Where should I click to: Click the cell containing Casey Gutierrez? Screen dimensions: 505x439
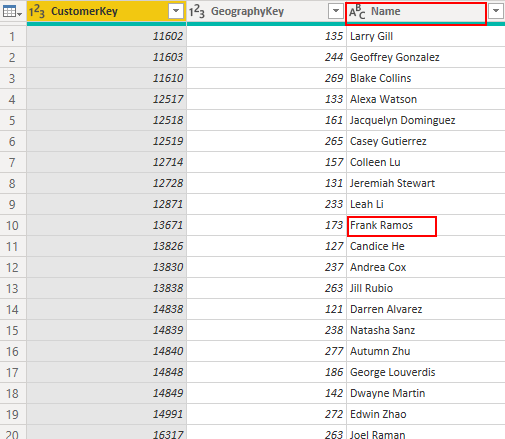point(426,141)
